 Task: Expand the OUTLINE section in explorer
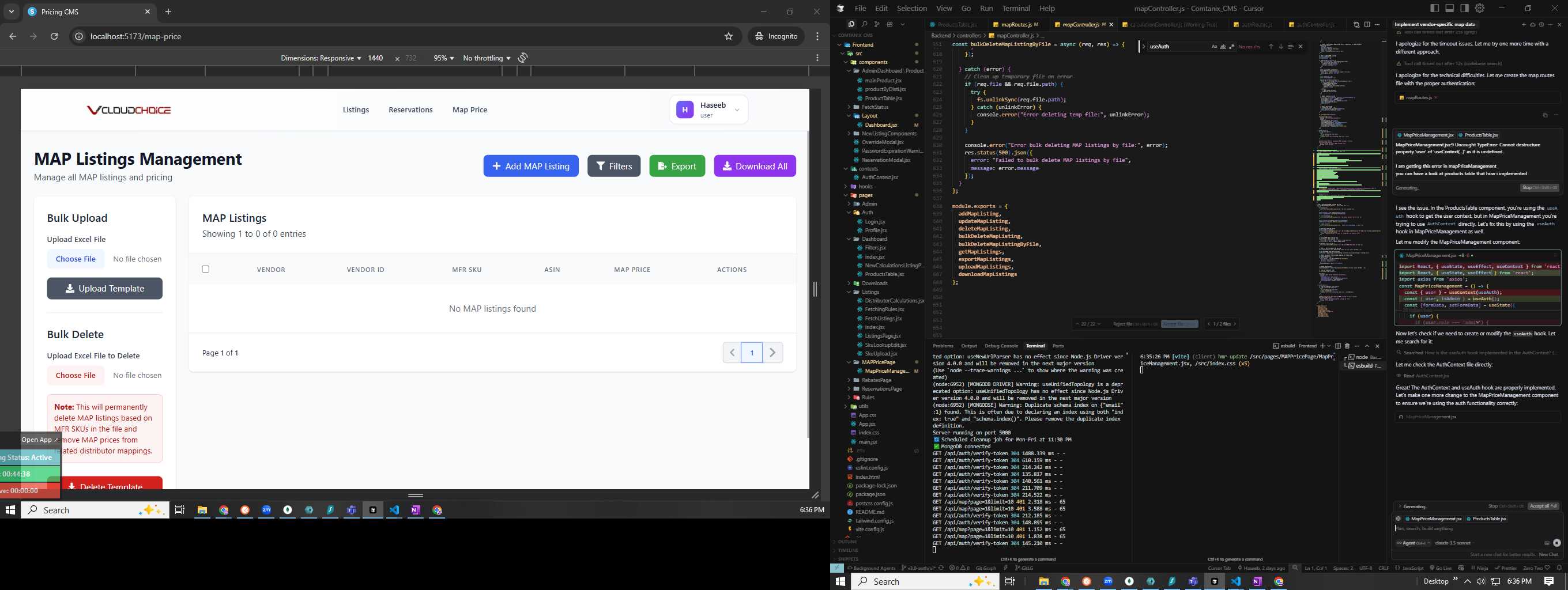[x=847, y=542]
